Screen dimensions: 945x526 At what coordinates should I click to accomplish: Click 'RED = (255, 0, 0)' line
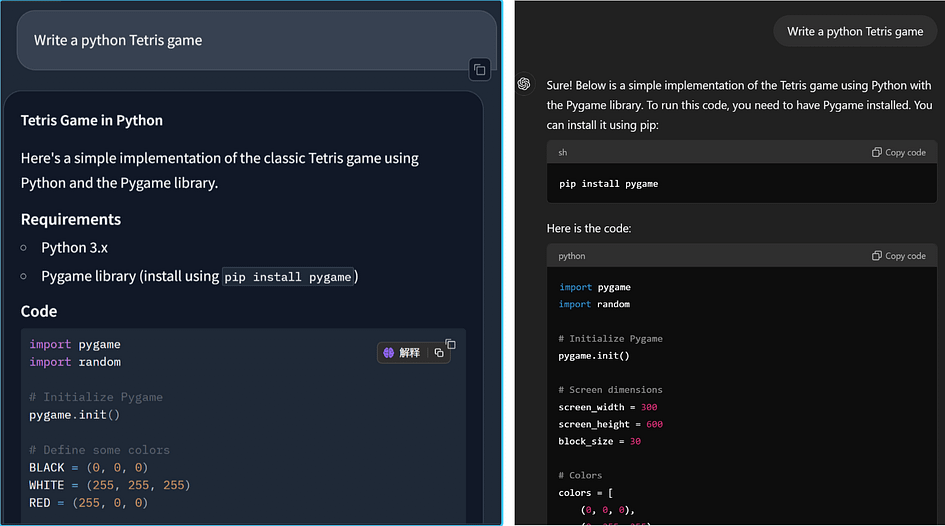[x=89, y=503]
